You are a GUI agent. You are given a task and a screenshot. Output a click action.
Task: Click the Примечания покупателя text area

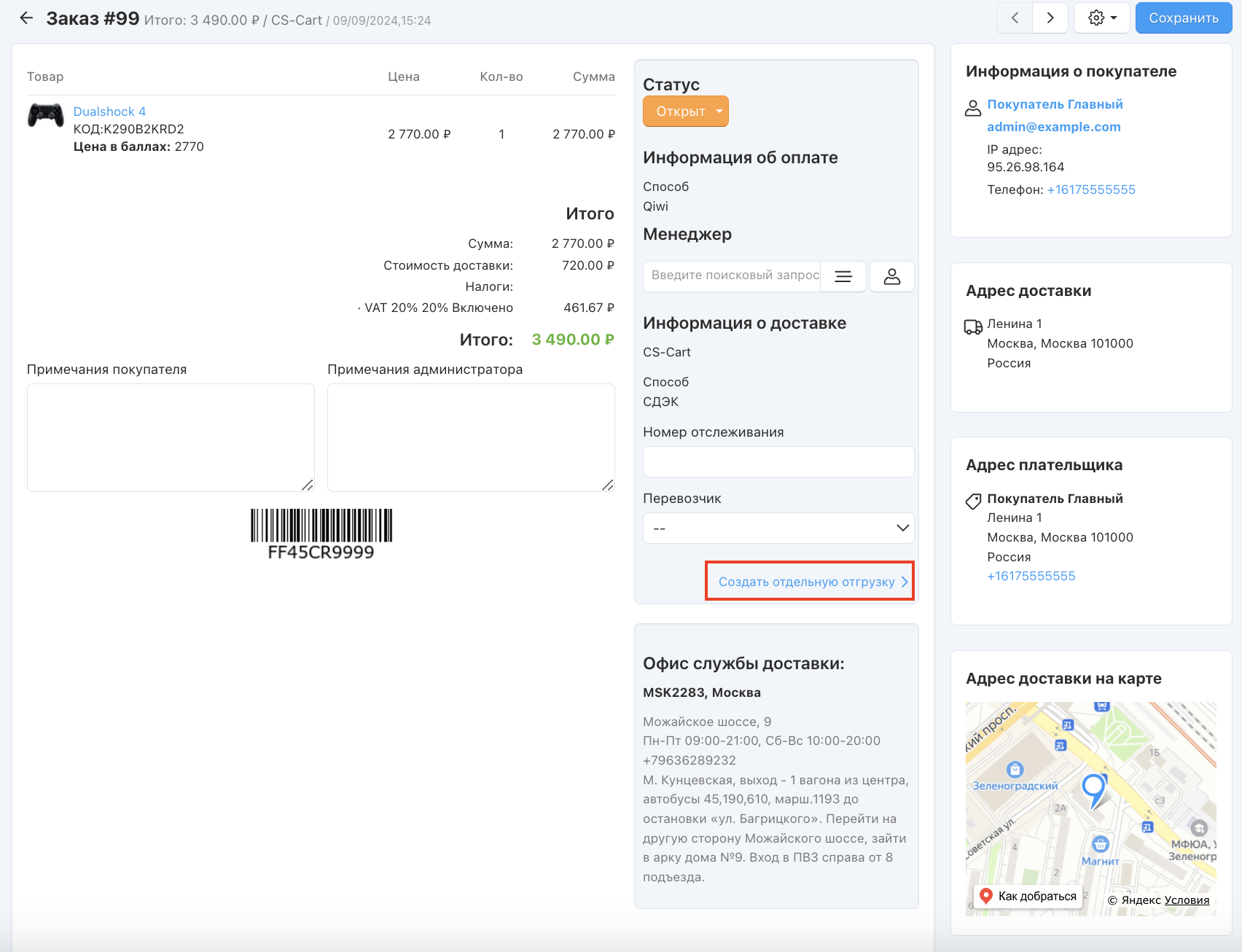pyautogui.click(x=171, y=437)
